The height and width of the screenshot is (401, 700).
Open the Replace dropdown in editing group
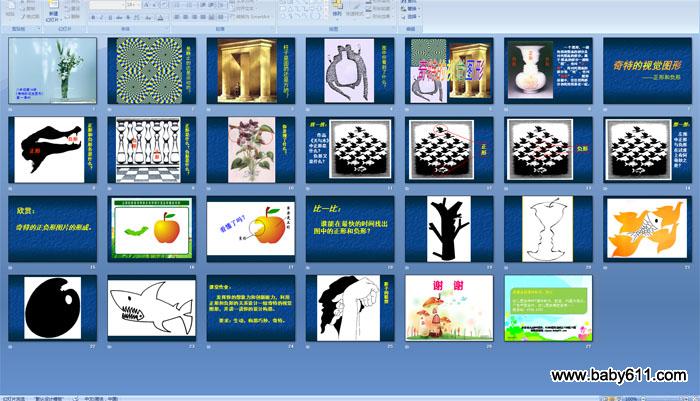point(411,9)
